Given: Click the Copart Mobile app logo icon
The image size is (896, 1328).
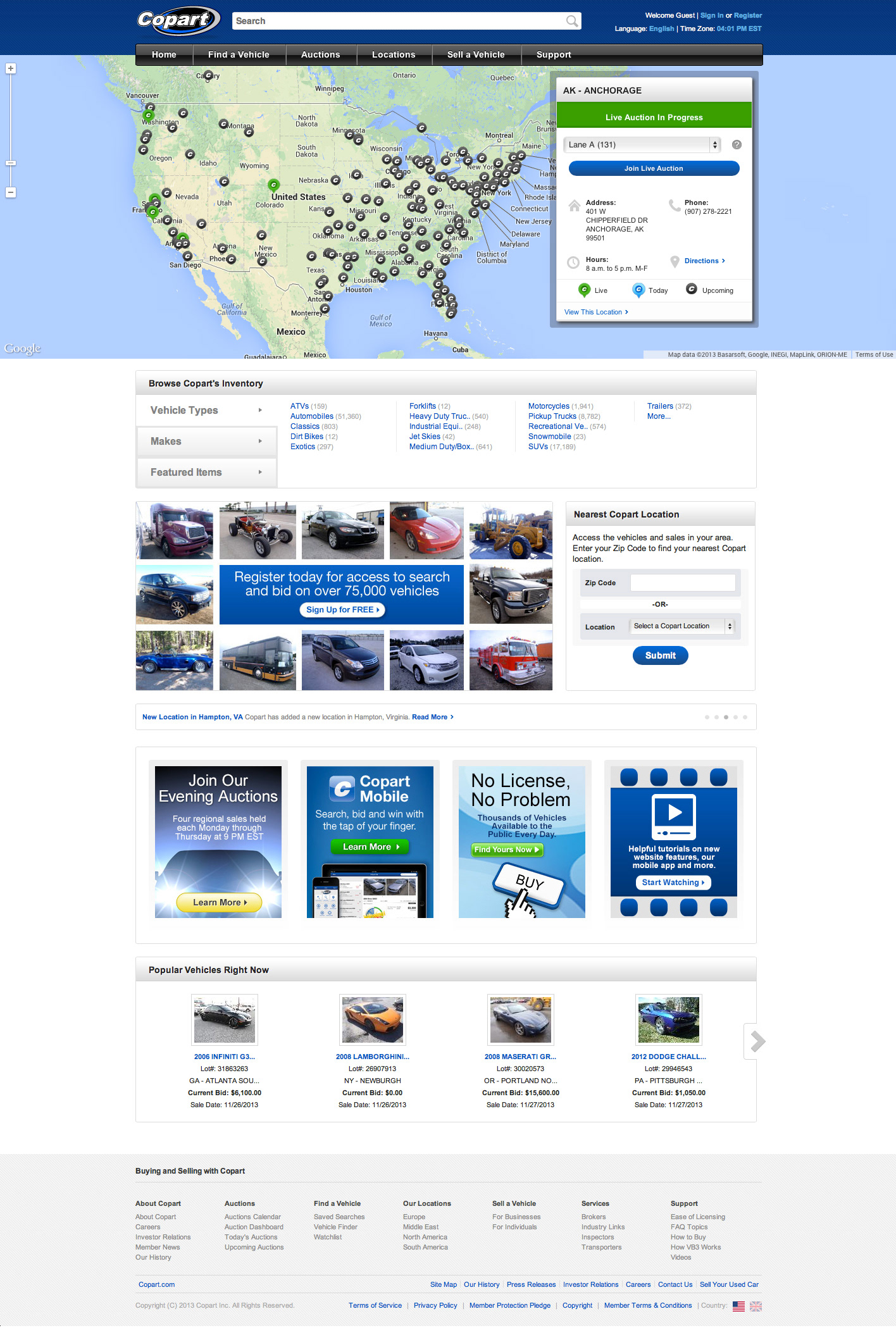Looking at the screenshot, I should tap(342, 788).
